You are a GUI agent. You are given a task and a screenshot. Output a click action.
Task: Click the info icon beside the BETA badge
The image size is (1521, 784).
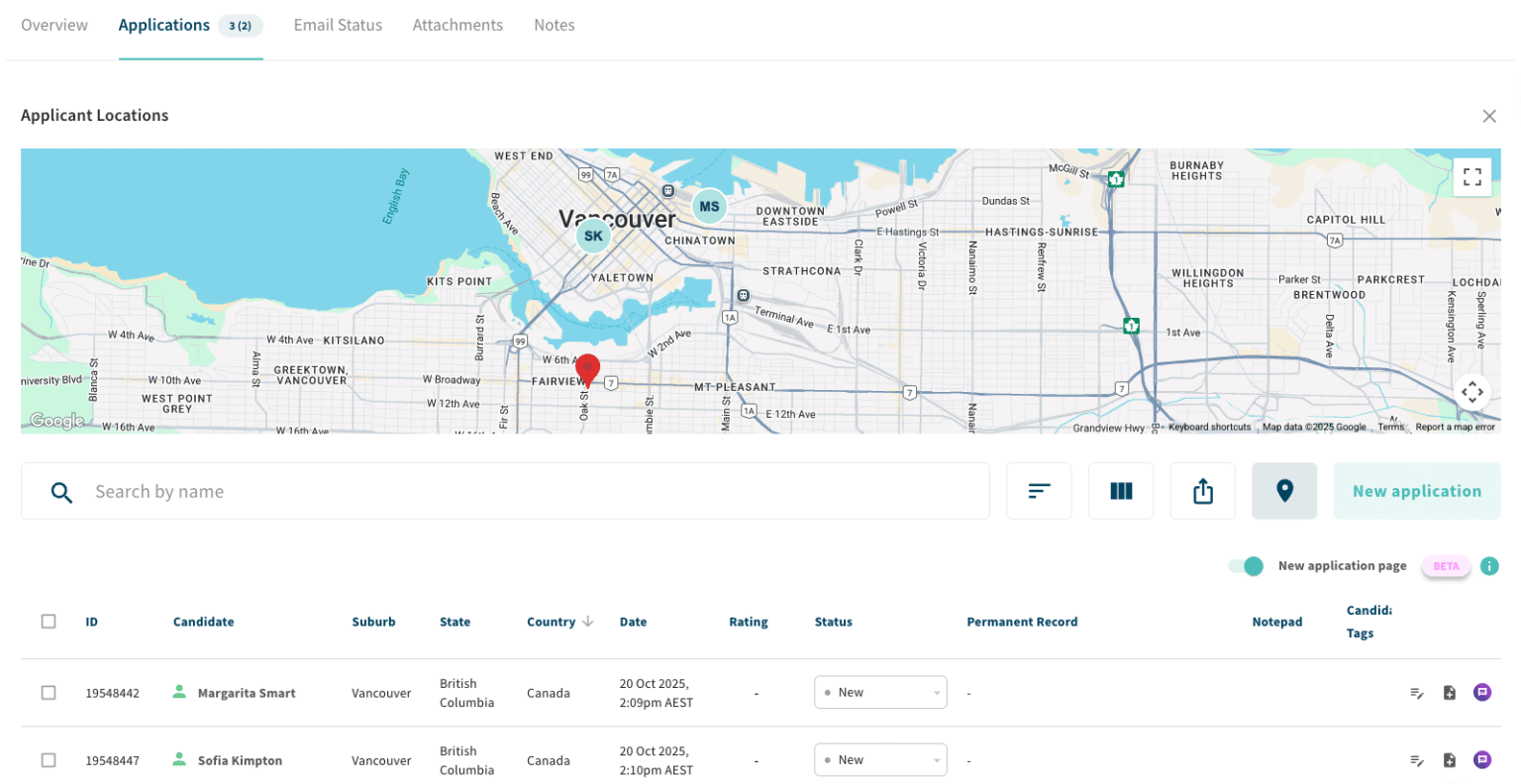tap(1489, 565)
